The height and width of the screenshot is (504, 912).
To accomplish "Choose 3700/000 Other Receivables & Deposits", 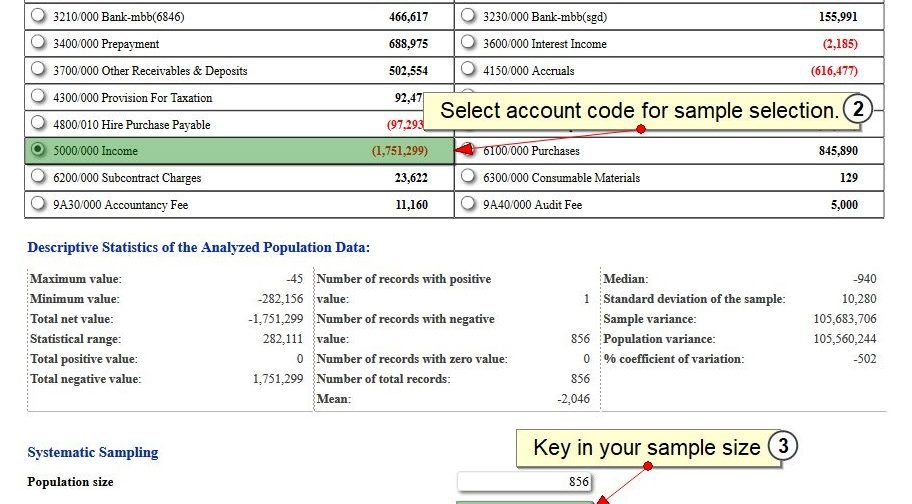I will 38,69.
